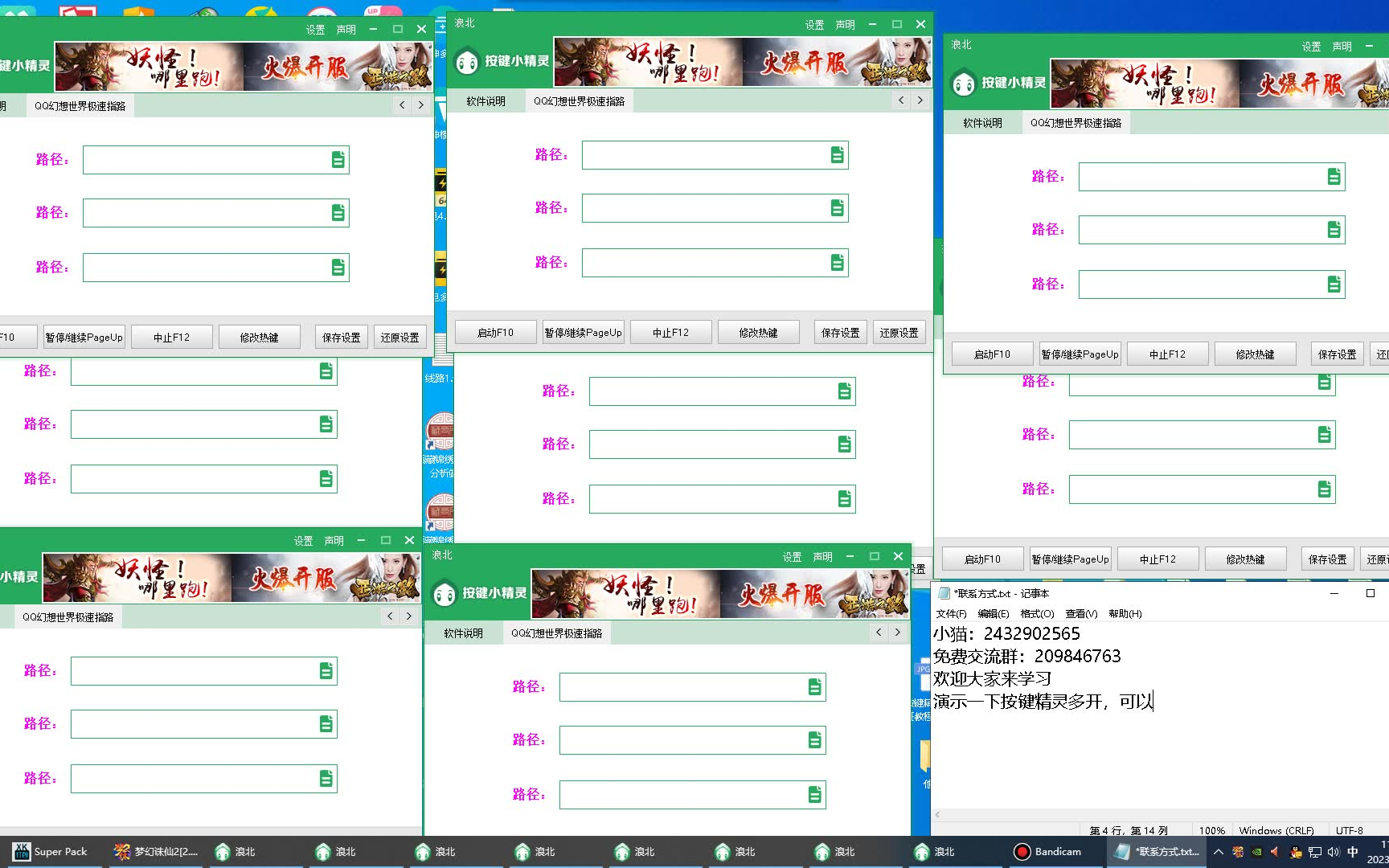Open Notepad's 查看(V) menu
Image resolution: width=1389 pixels, height=868 pixels.
[x=1081, y=614]
